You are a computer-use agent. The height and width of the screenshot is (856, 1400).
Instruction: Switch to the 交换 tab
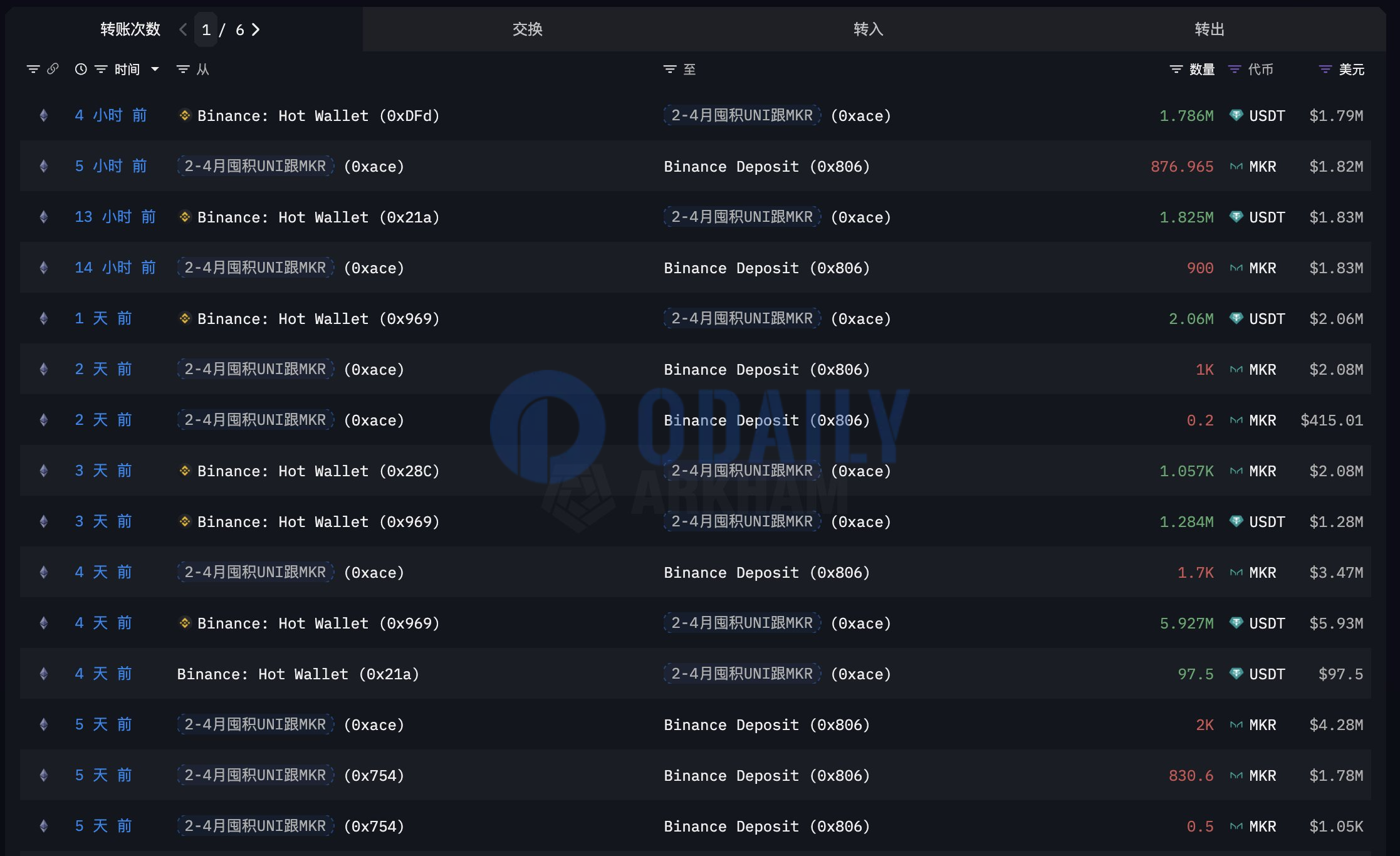click(x=528, y=29)
